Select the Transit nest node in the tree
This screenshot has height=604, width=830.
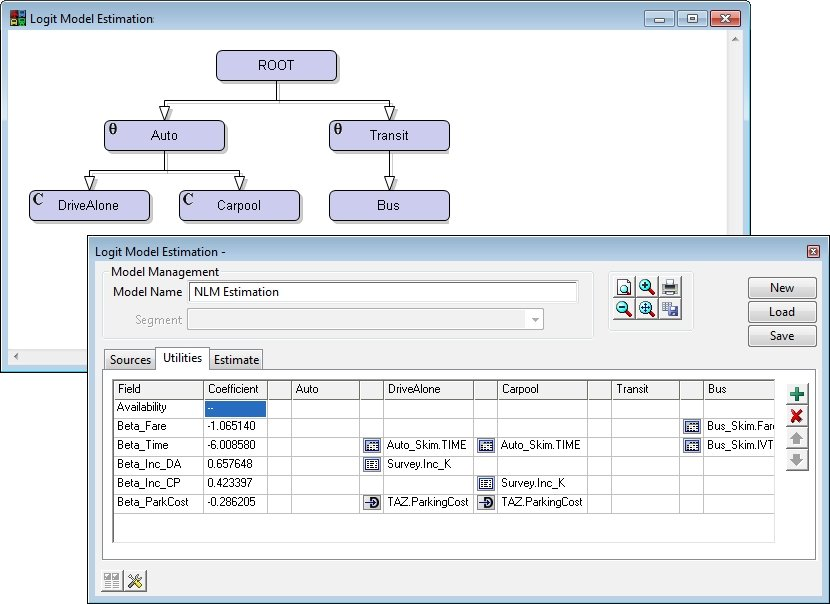tap(389, 135)
